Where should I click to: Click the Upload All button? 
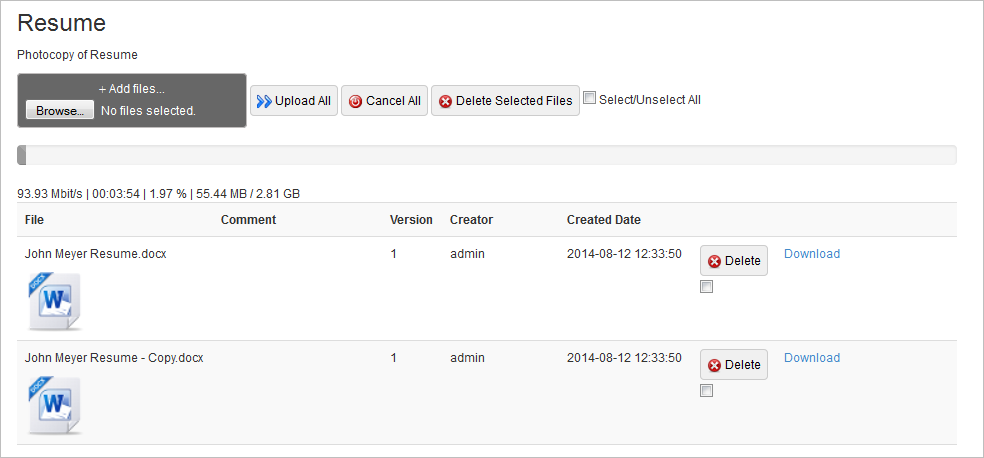(x=294, y=101)
